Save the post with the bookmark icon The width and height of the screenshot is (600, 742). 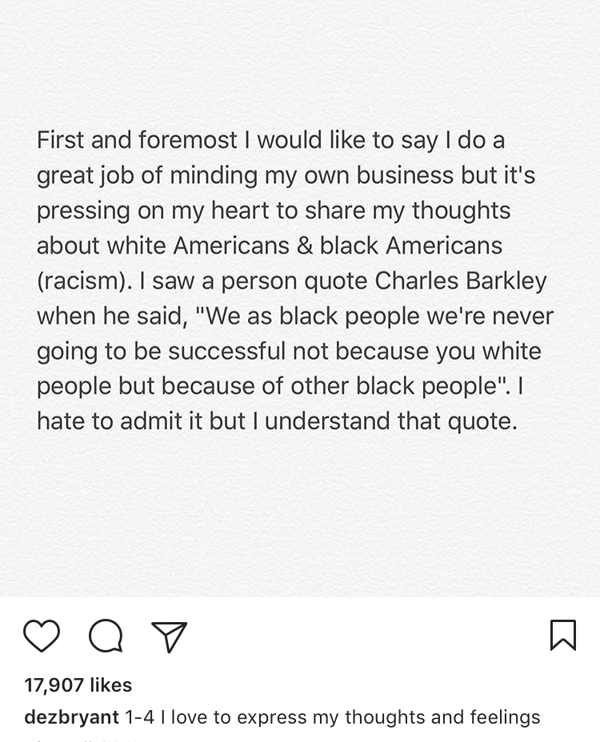point(563,635)
